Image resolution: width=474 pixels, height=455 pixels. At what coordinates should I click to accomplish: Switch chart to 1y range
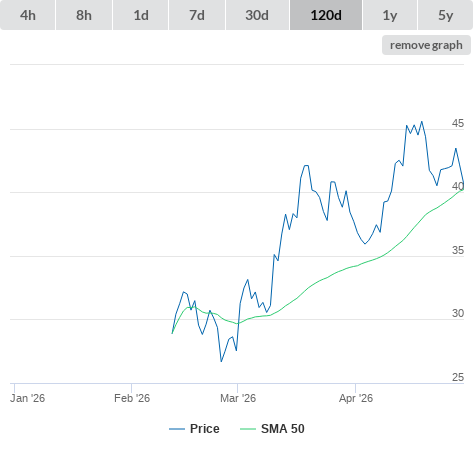(x=390, y=15)
